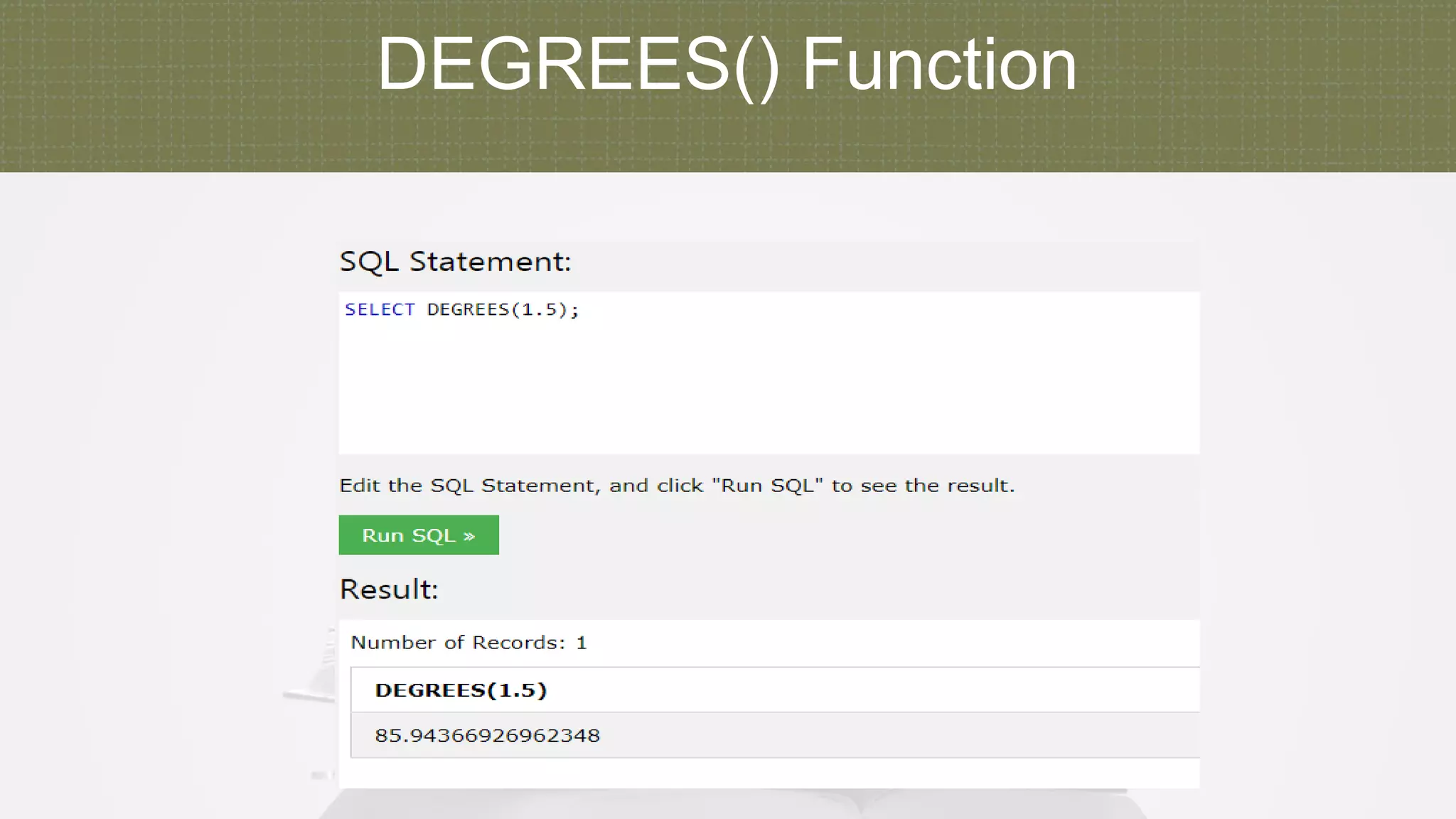This screenshot has width=1456, height=819.
Task: Click the SQL Statement: heading
Action: tap(455, 262)
